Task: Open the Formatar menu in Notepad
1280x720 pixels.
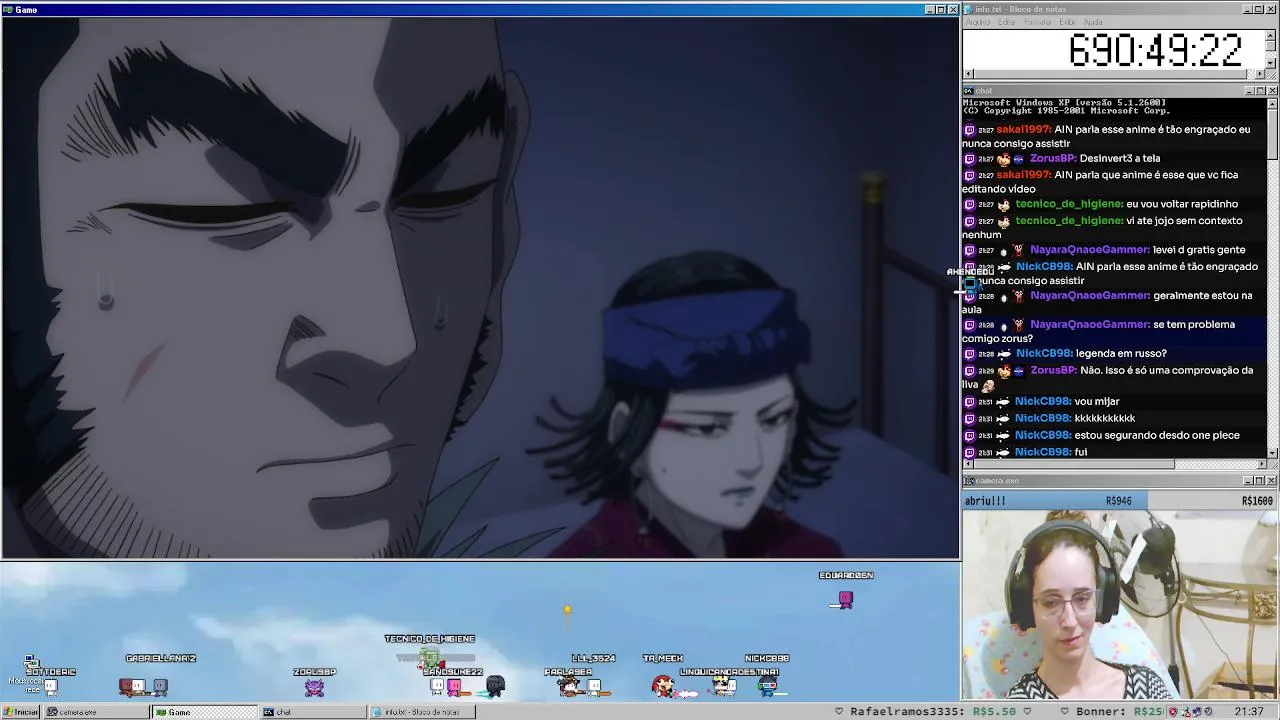Action: (1038, 22)
